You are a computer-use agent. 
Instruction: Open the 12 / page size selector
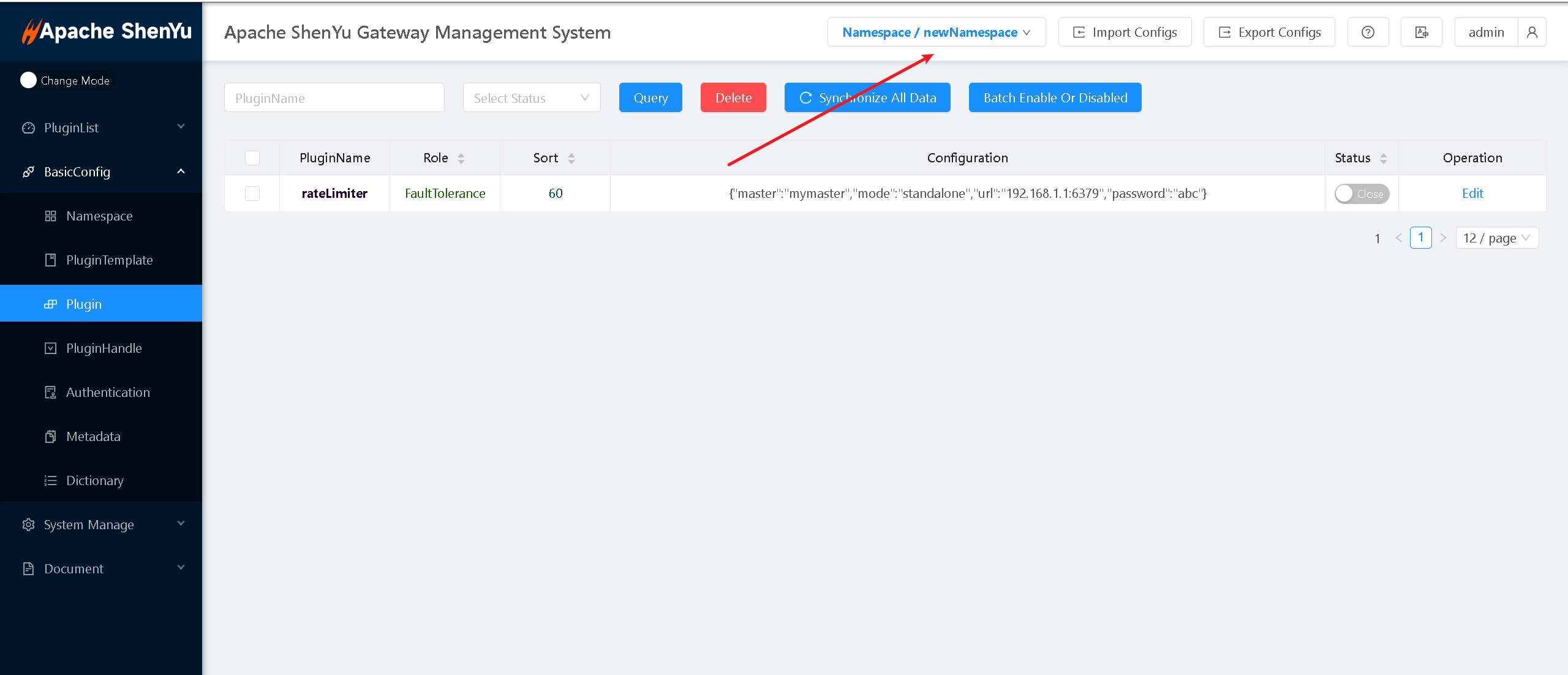(x=1496, y=238)
